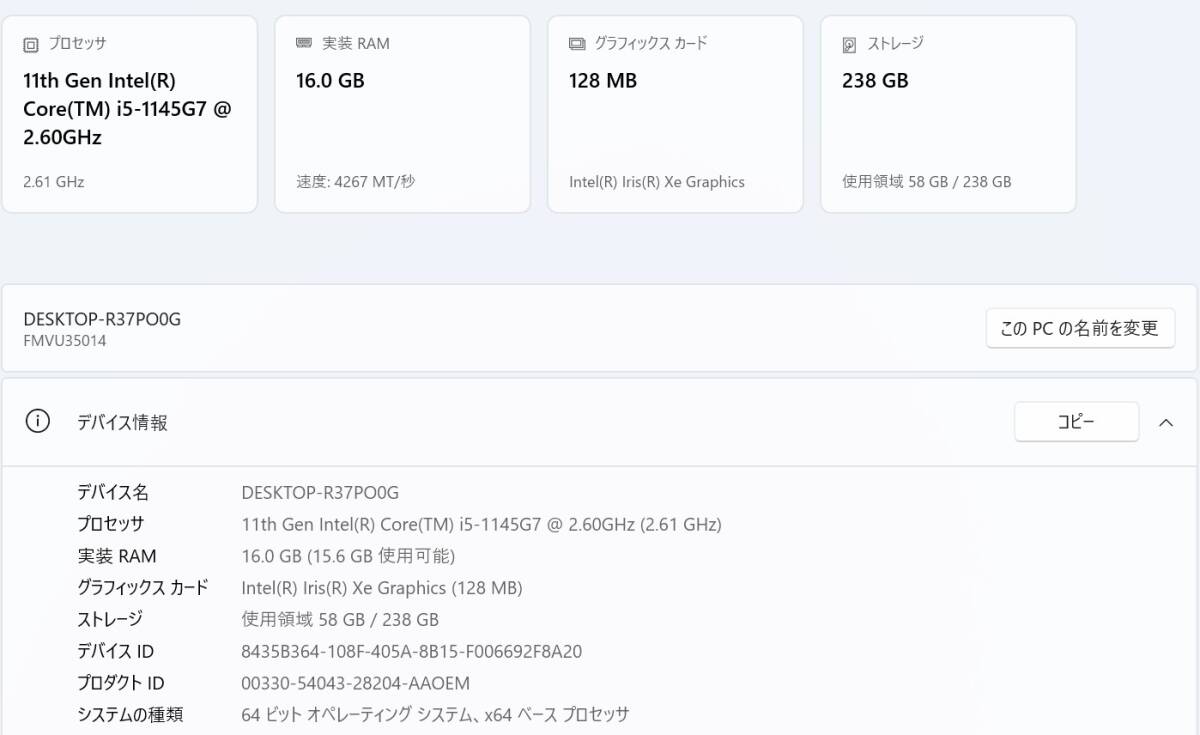This screenshot has height=735, width=1200.
Task: Open the 238 GB storage card
Action: [x=948, y=114]
